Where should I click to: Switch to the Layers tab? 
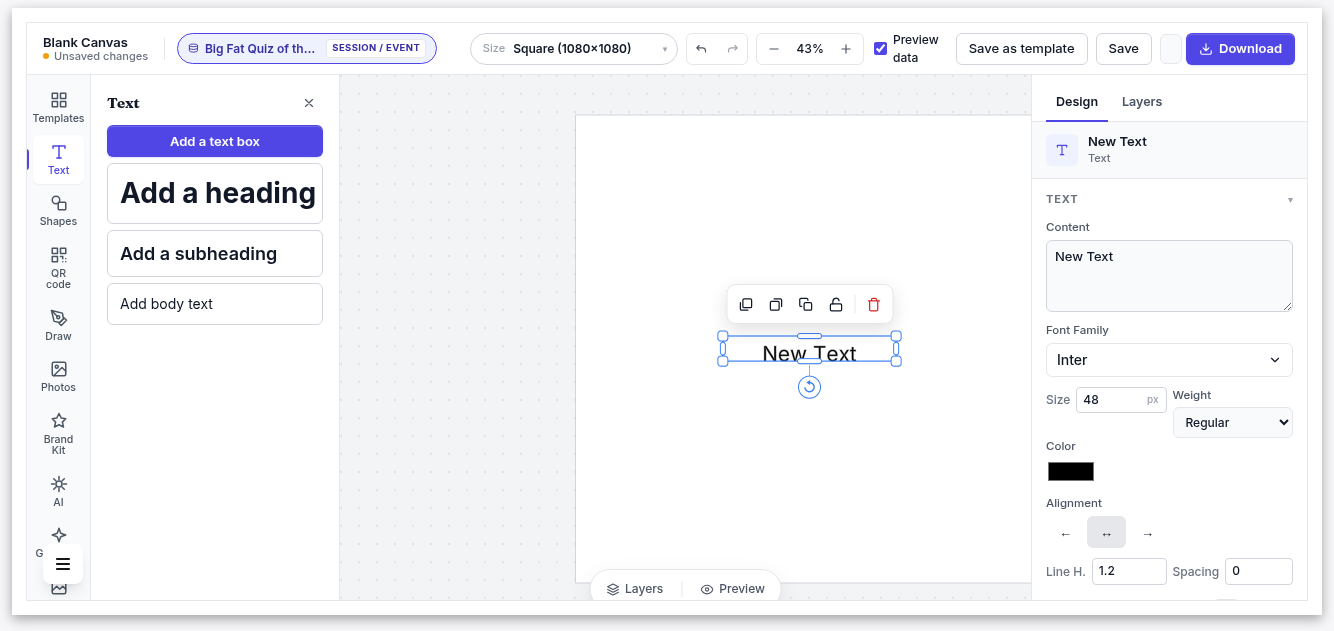pos(1142,102)
